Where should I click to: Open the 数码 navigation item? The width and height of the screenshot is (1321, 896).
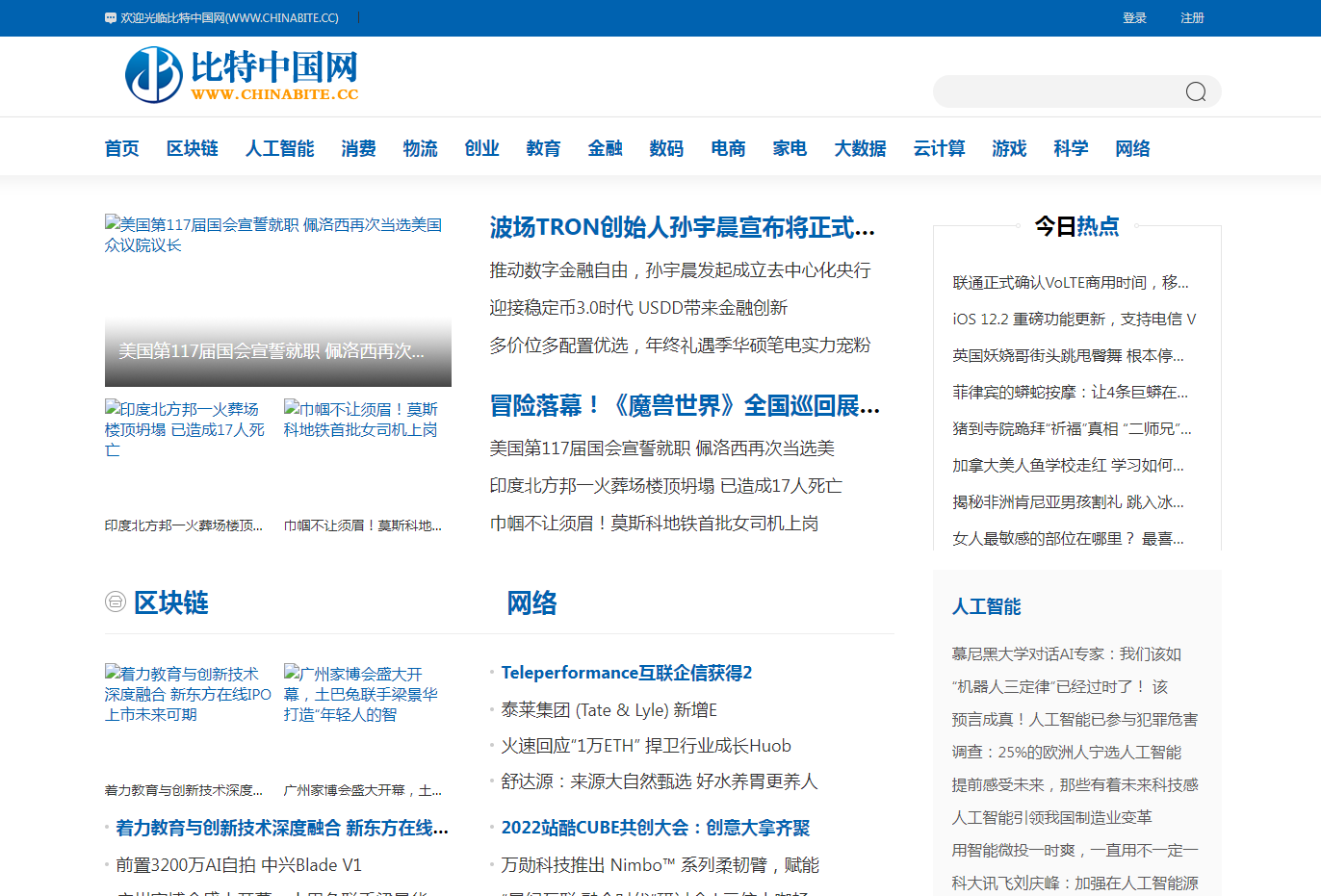point(667,148)
